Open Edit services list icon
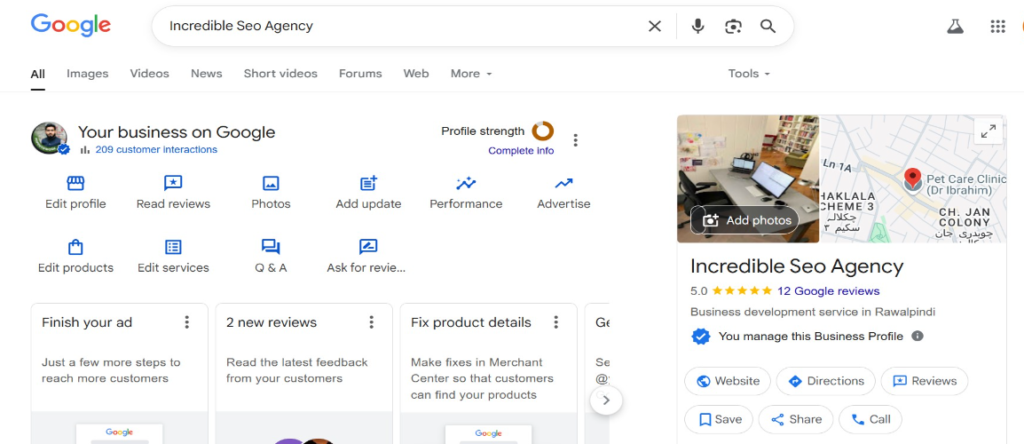Image resolution: width=1024 pixels, height=444 pixels. (x=173, y=247)
